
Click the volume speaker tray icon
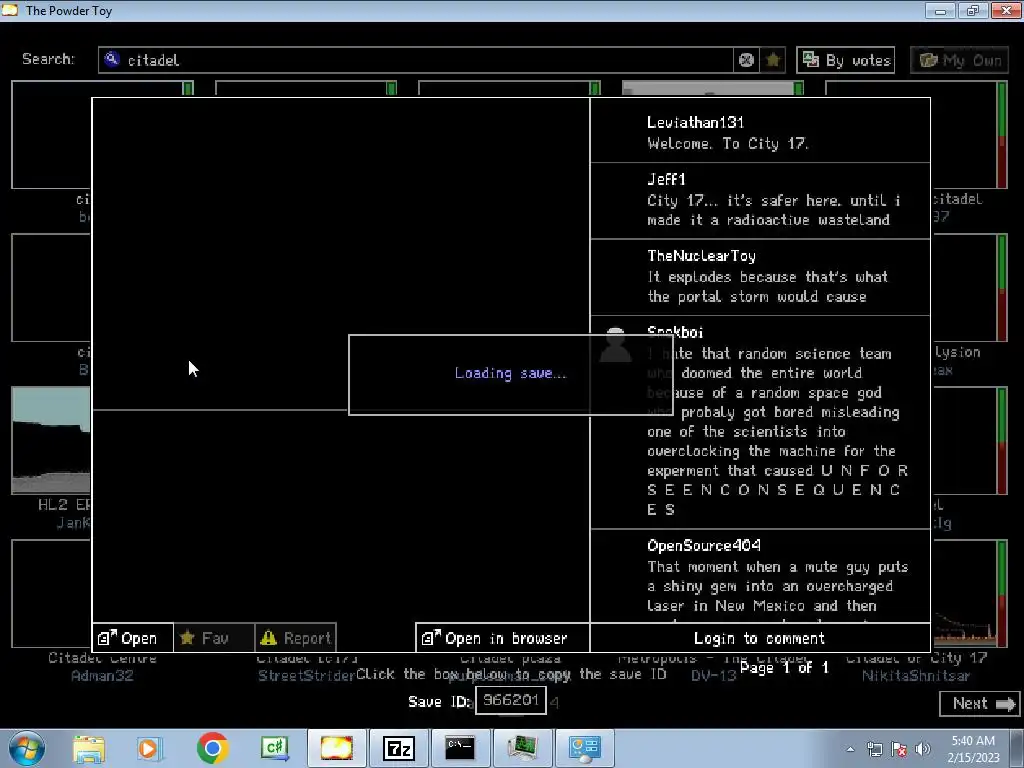[923, 749]
